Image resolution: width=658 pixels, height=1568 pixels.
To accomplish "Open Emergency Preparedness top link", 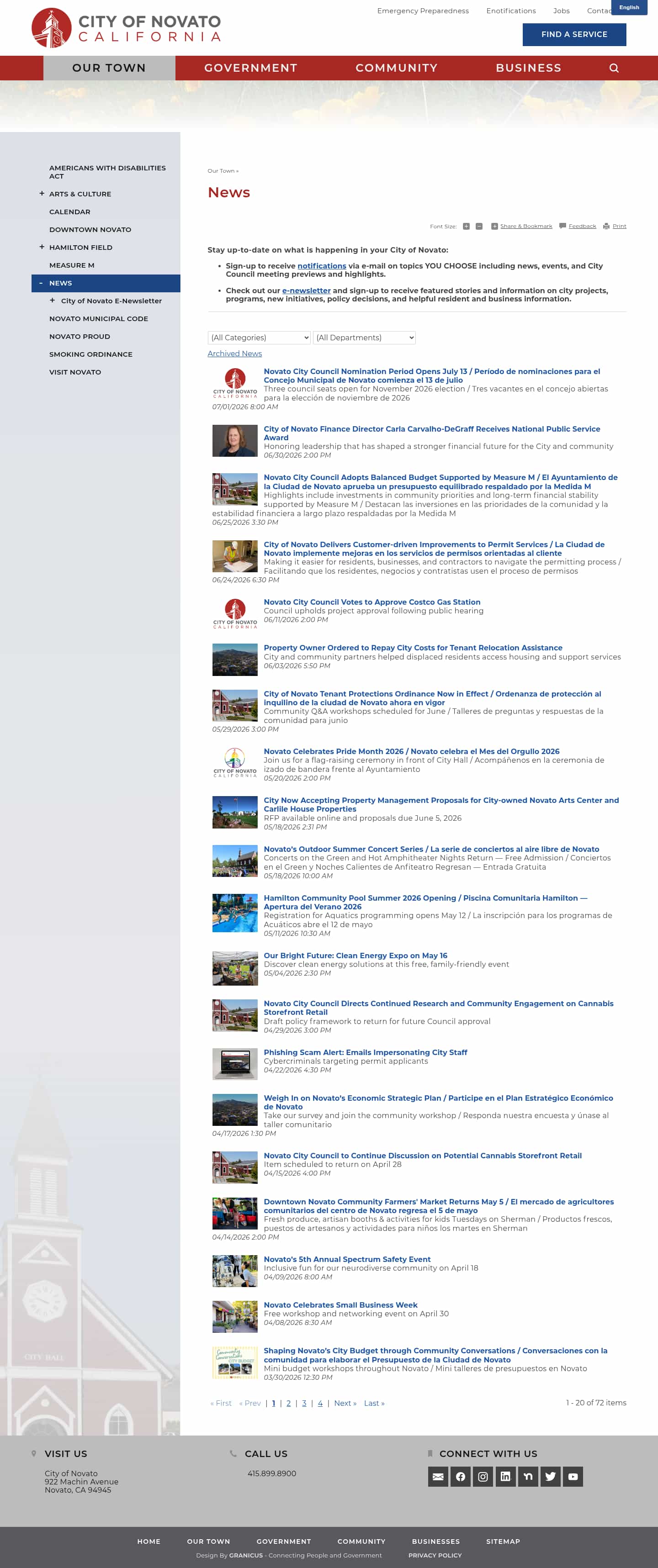I will coord(422,11).
